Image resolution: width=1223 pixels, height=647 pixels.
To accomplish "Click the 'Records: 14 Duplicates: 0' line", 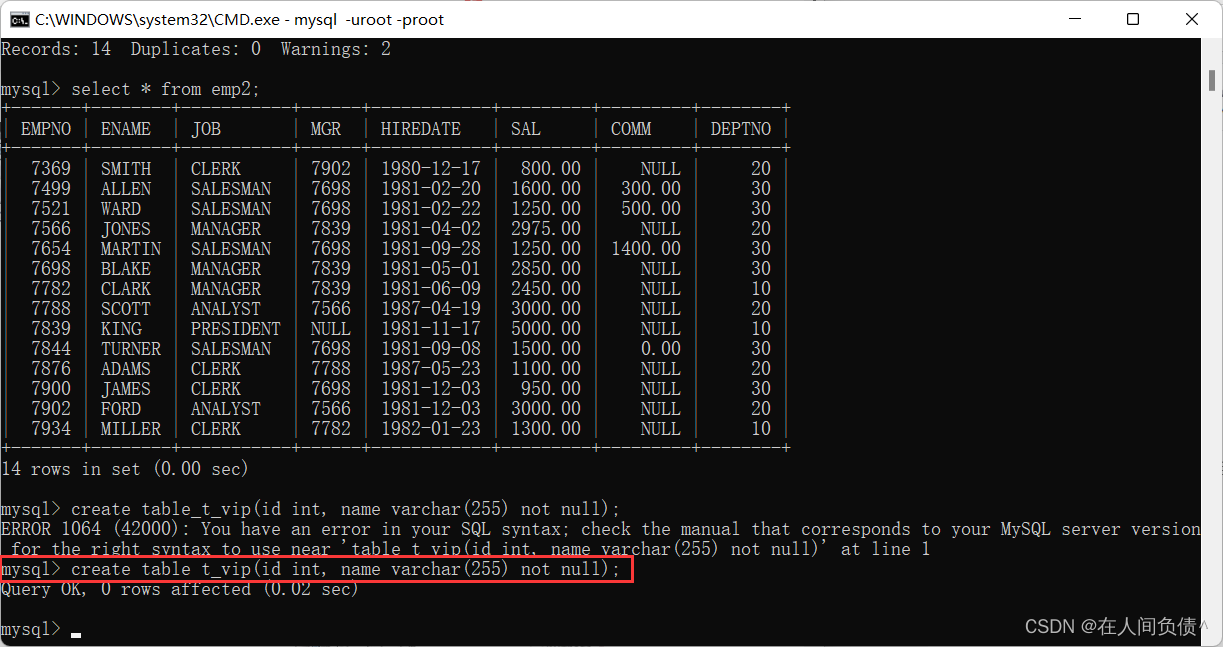I will [x=196, y=49].
